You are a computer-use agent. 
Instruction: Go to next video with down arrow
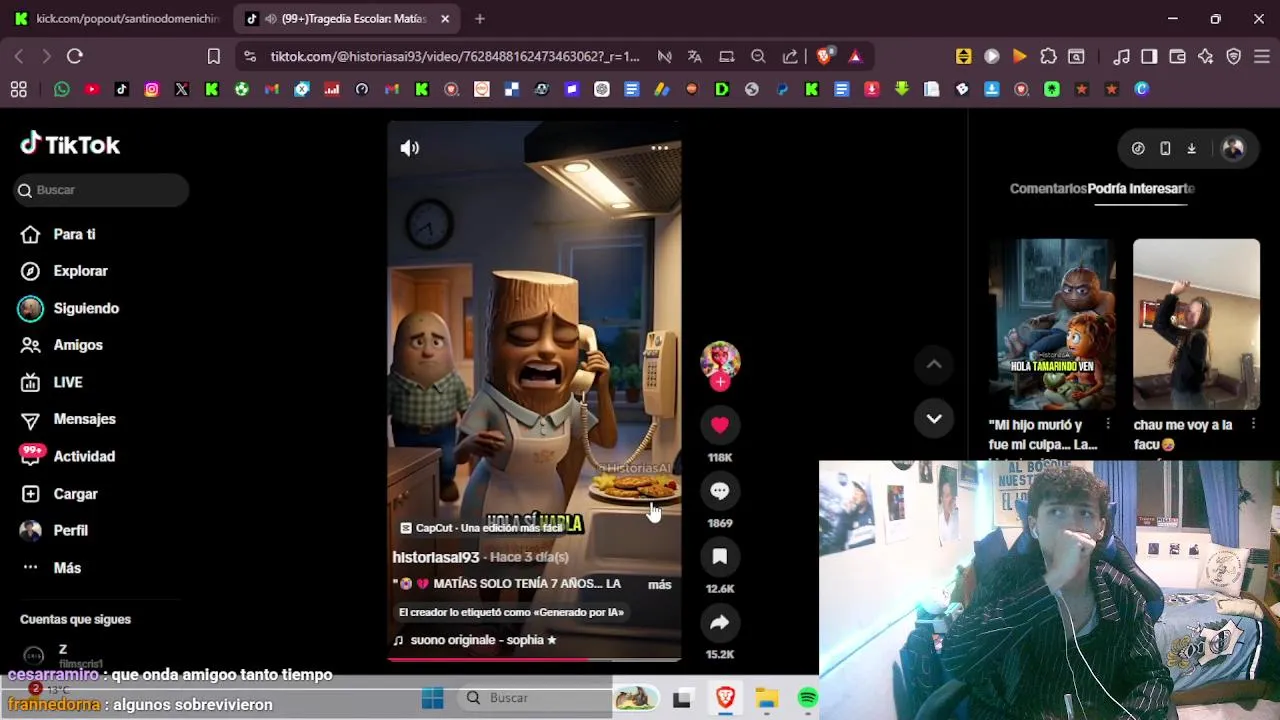(934, 419)
